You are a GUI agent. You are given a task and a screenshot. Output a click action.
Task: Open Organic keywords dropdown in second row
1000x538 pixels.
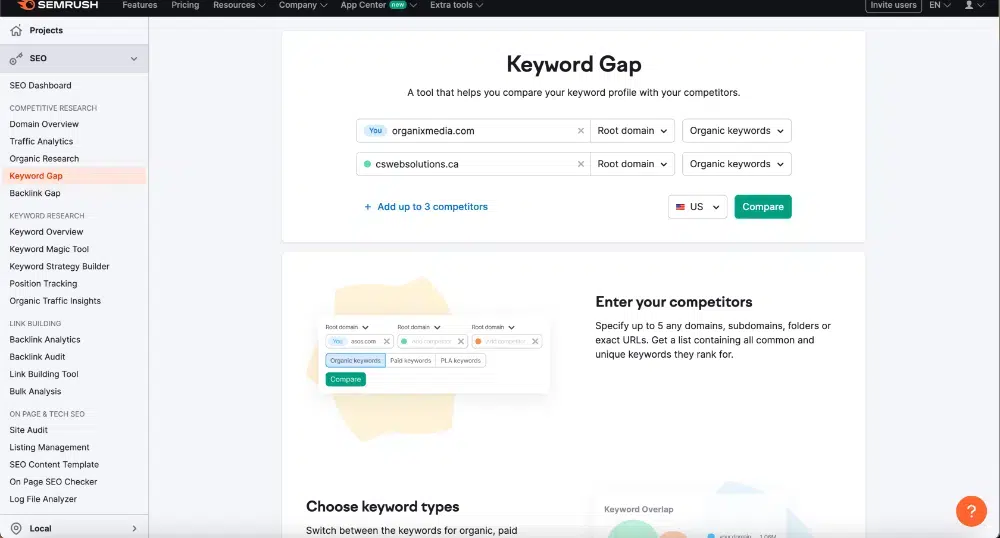point(737,164)
